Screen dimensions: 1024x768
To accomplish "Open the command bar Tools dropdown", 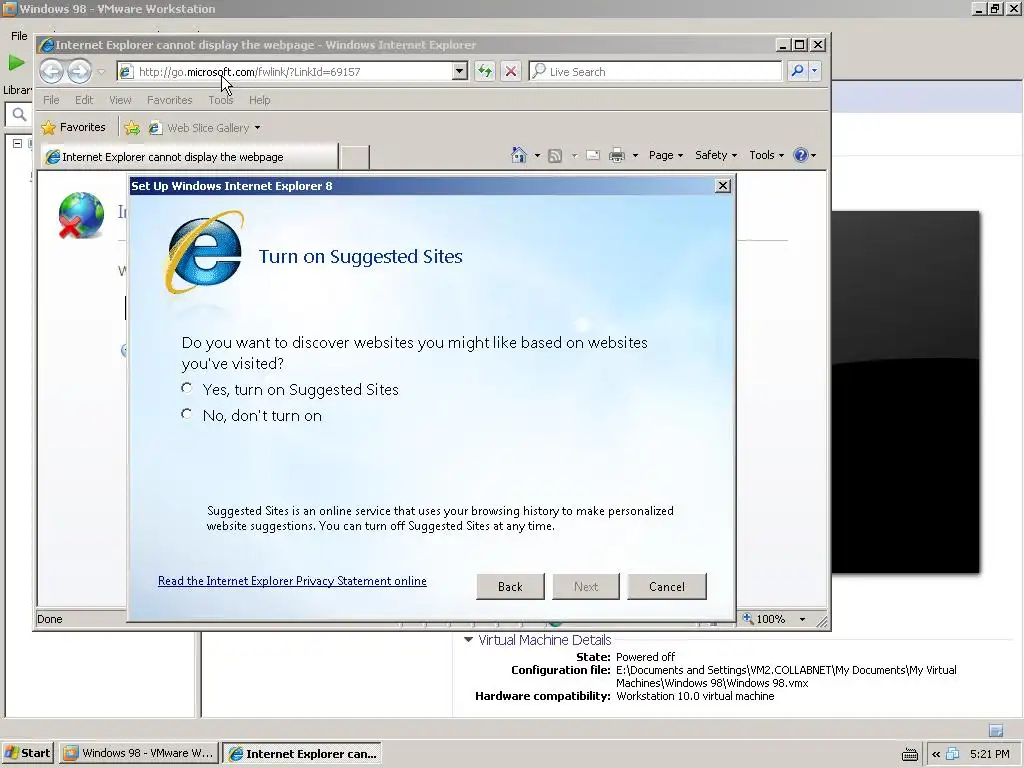I will (x=767, y=155).
